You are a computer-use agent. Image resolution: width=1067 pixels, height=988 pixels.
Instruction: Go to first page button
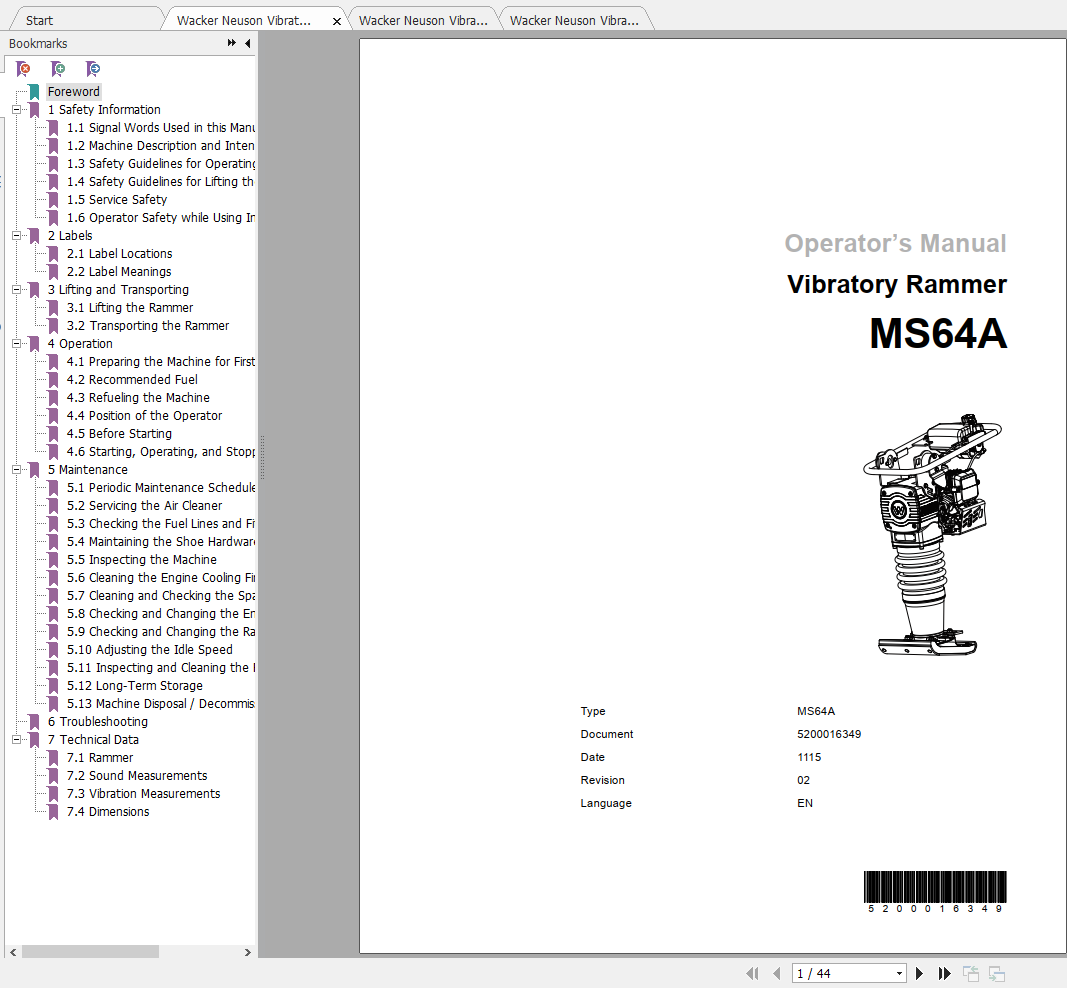(752, 974)
